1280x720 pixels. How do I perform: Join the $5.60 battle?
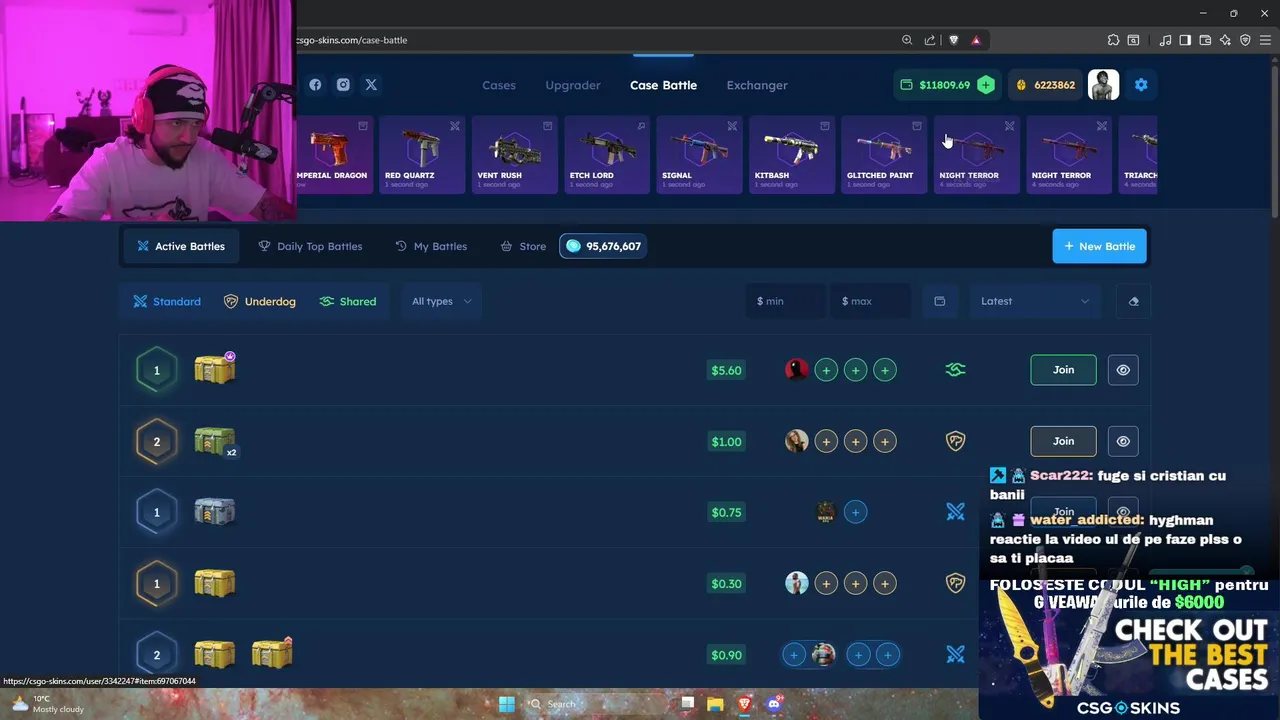point(1063,370)
